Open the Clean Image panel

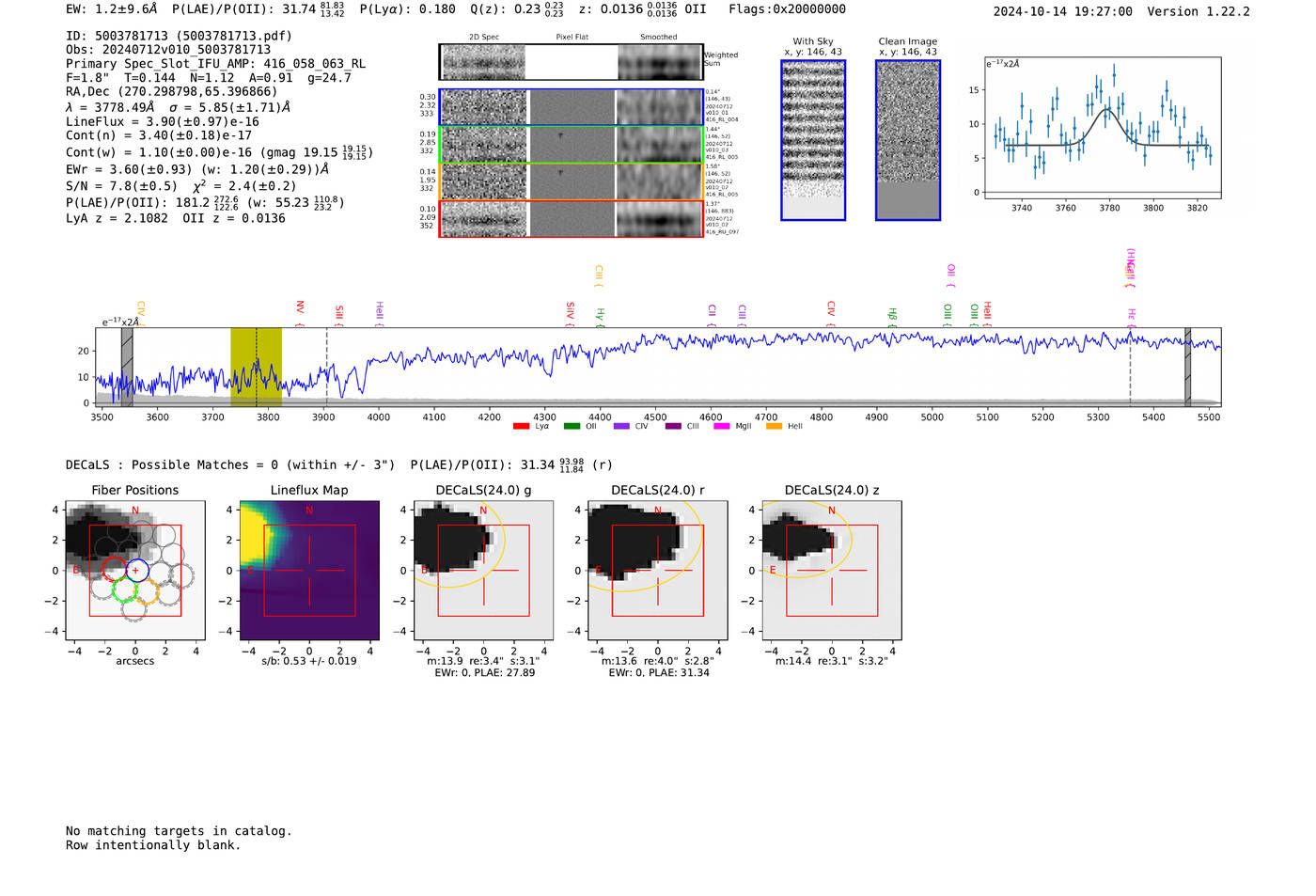tap(908, 140)
